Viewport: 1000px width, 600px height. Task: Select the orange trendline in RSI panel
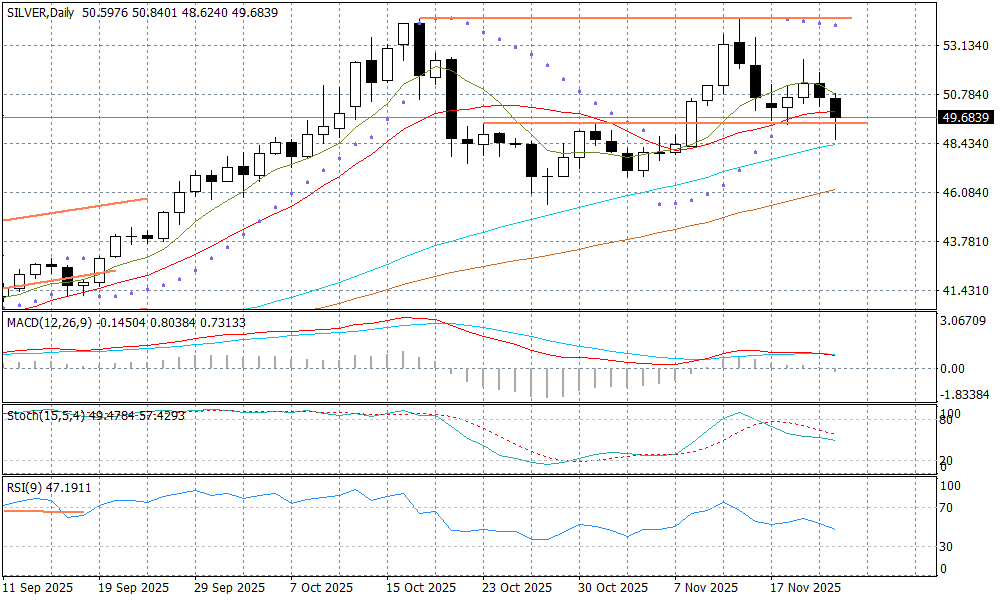[43, 512]
